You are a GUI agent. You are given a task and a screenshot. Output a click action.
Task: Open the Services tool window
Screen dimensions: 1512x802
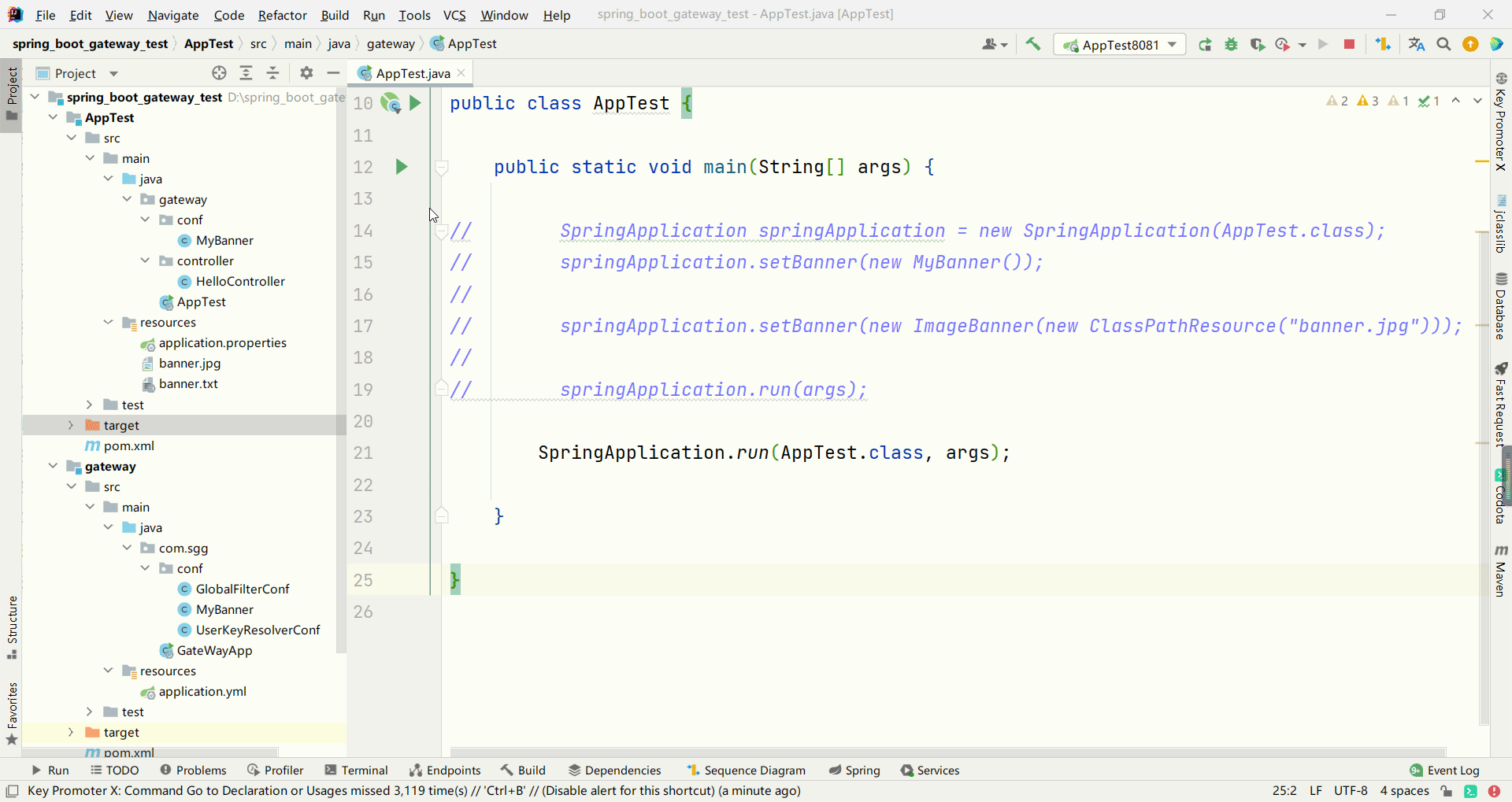pos(930,771)
